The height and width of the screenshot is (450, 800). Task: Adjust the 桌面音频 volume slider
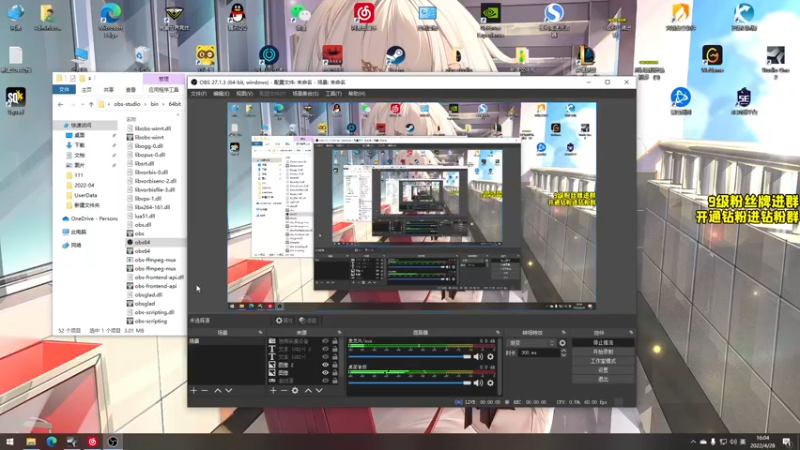(409, 383)
